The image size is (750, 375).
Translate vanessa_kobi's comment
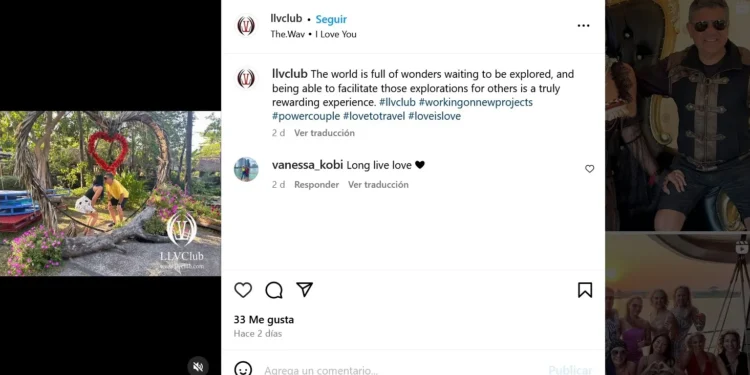[378, 185]
